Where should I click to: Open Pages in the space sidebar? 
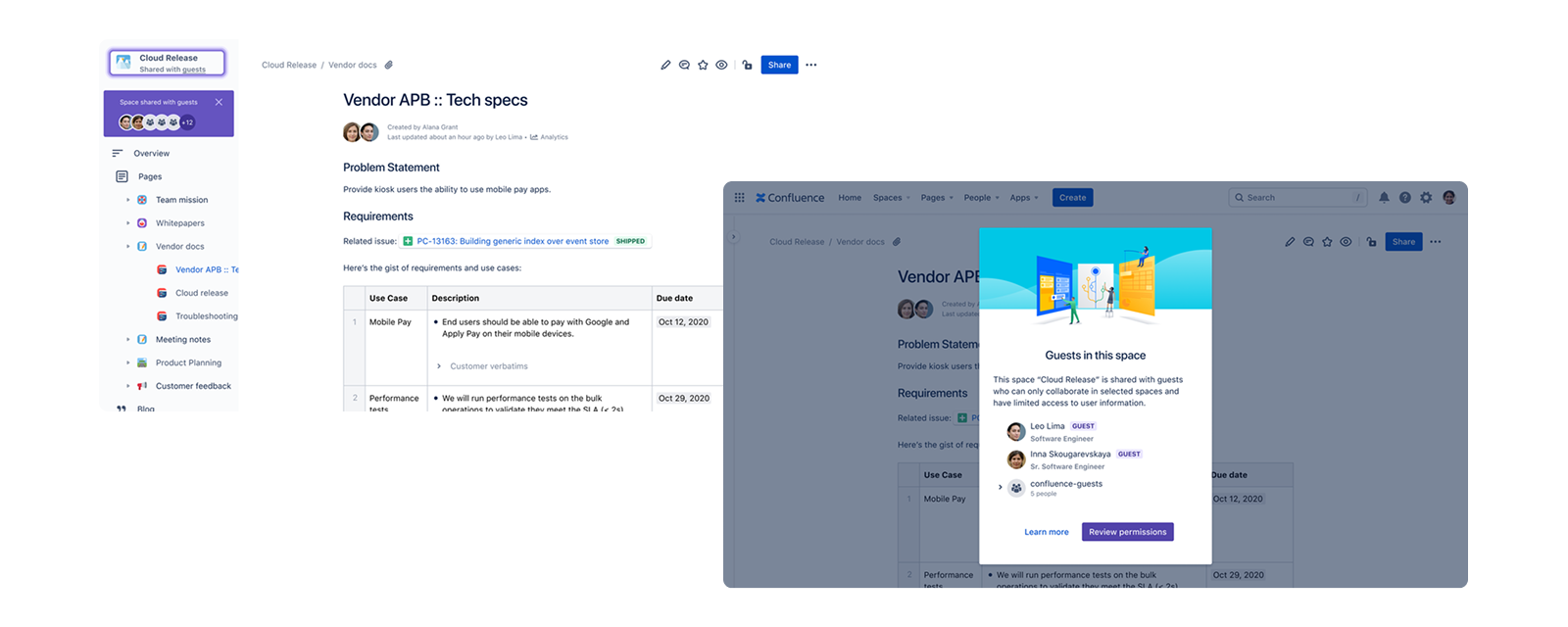(x=149, y=176)
